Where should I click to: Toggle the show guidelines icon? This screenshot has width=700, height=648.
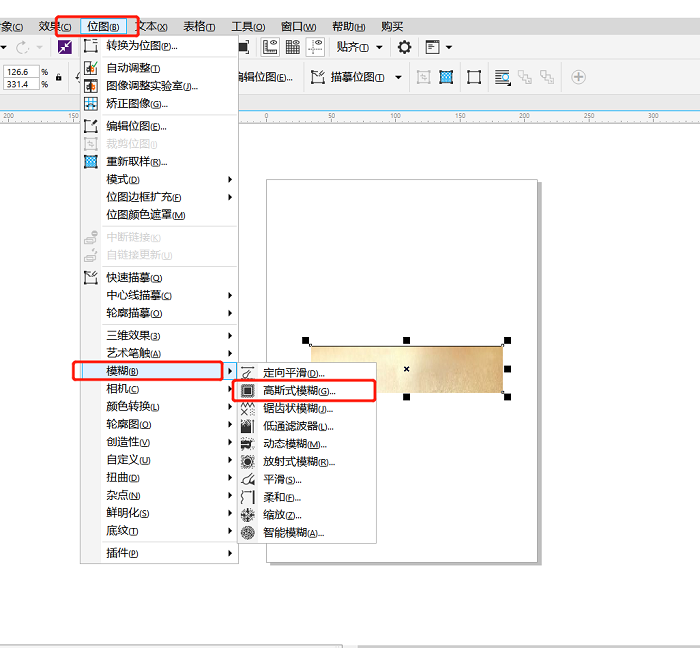point(316,47)
